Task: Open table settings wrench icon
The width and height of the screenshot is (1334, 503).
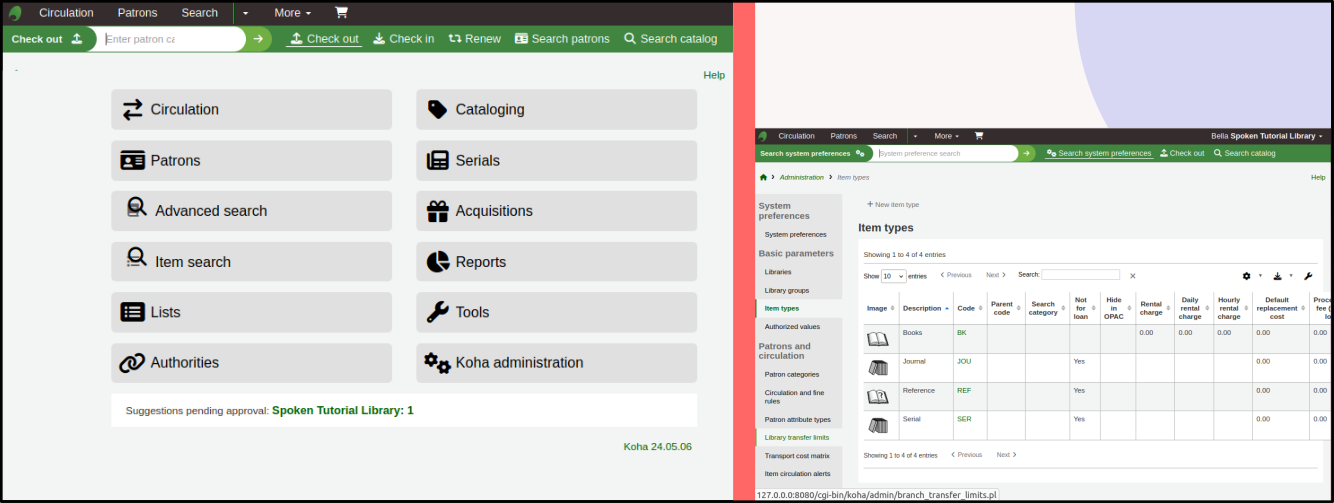Action: [x=1308, y=275]
